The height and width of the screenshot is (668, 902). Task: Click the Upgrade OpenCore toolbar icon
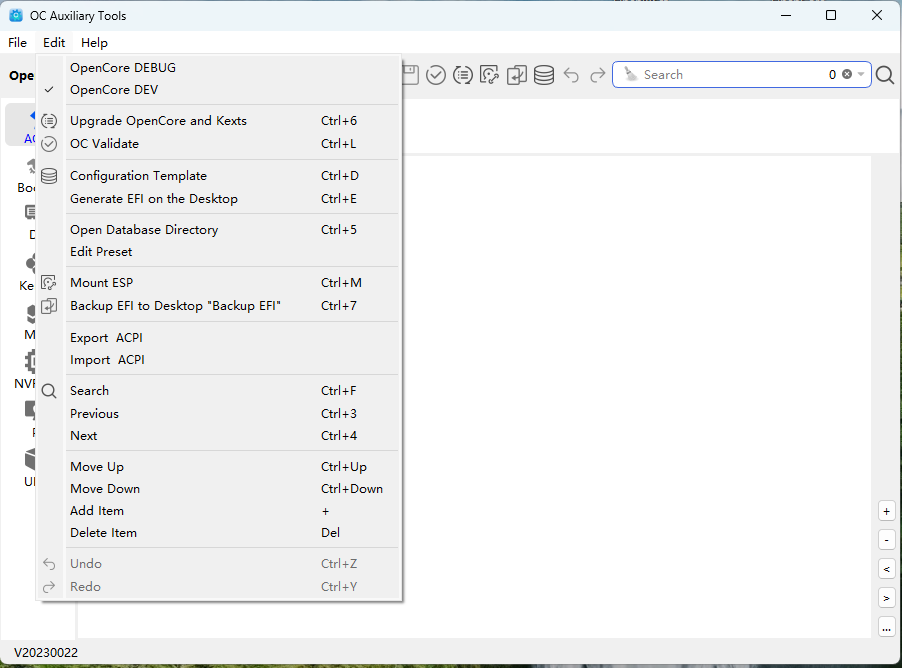pyautogui.click(x=463, y=75)
